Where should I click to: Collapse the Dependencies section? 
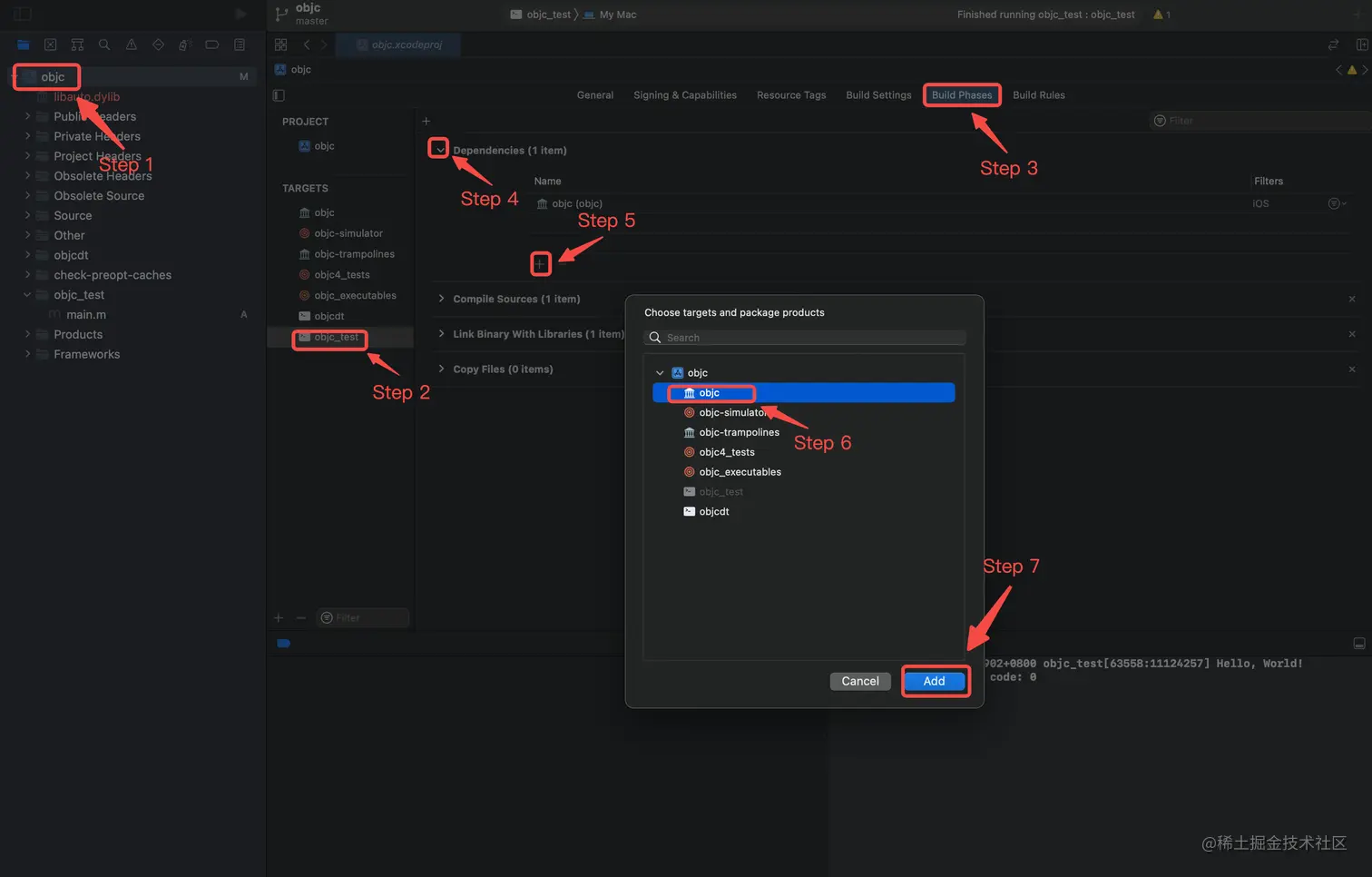[439, 149]
